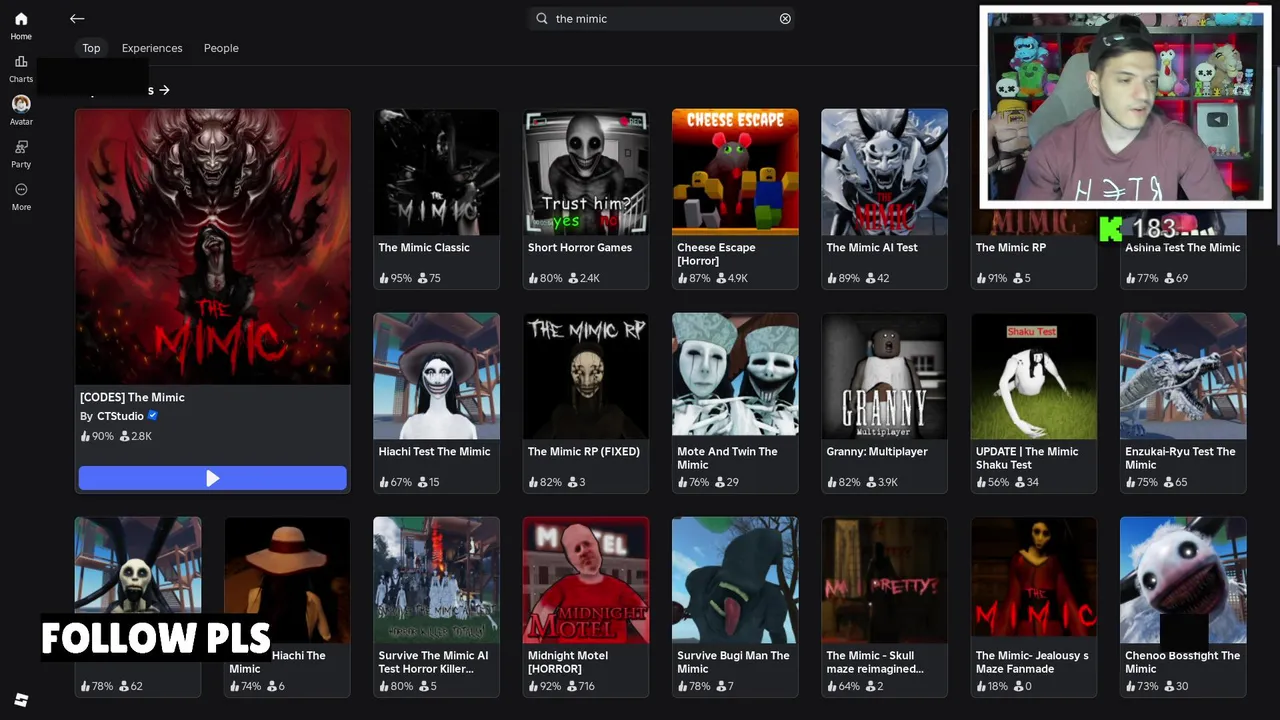Screen dimensions: 1280x720
Task: Click 18% rating on Jealousy s Maze
Action: click(x=992, y=686)
